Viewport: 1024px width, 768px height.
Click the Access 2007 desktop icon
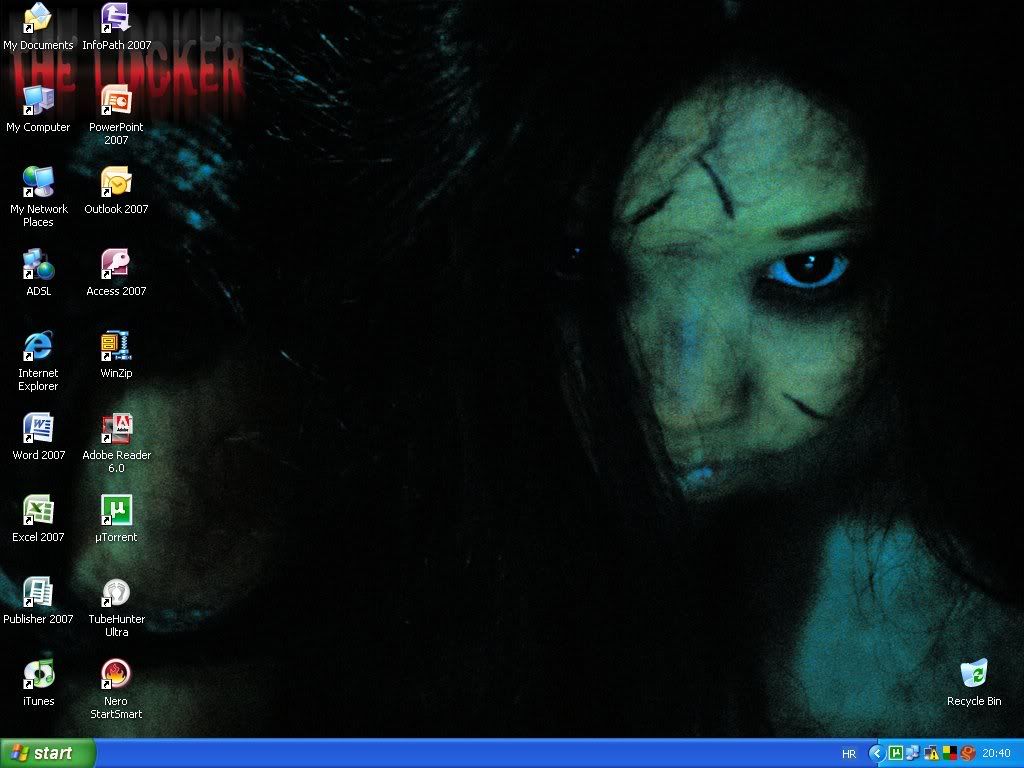pyautogui.click(x=116, y=264)
